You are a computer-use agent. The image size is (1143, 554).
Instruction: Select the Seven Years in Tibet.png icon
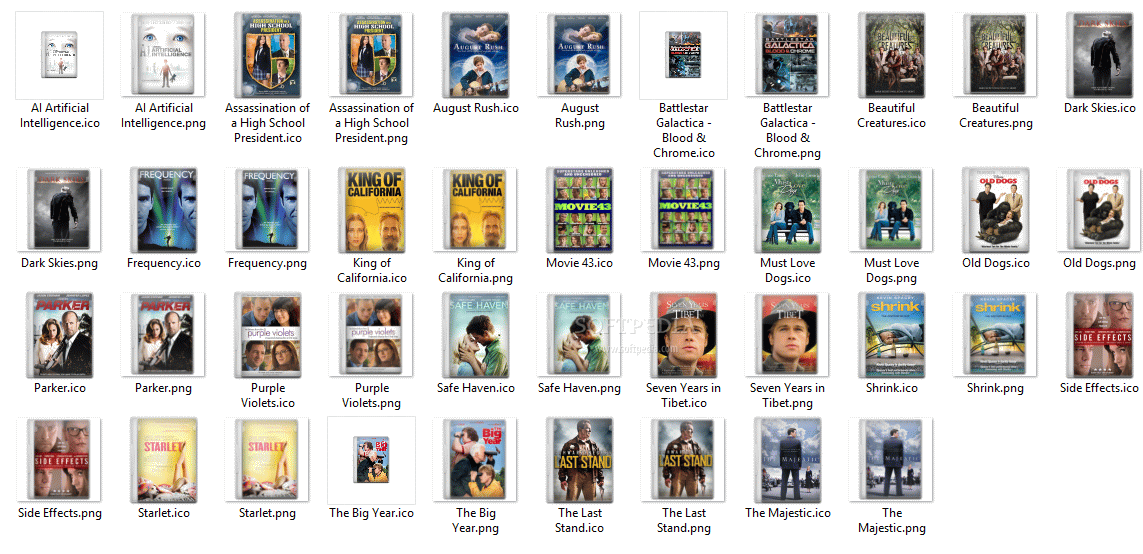tap(787, 335)
